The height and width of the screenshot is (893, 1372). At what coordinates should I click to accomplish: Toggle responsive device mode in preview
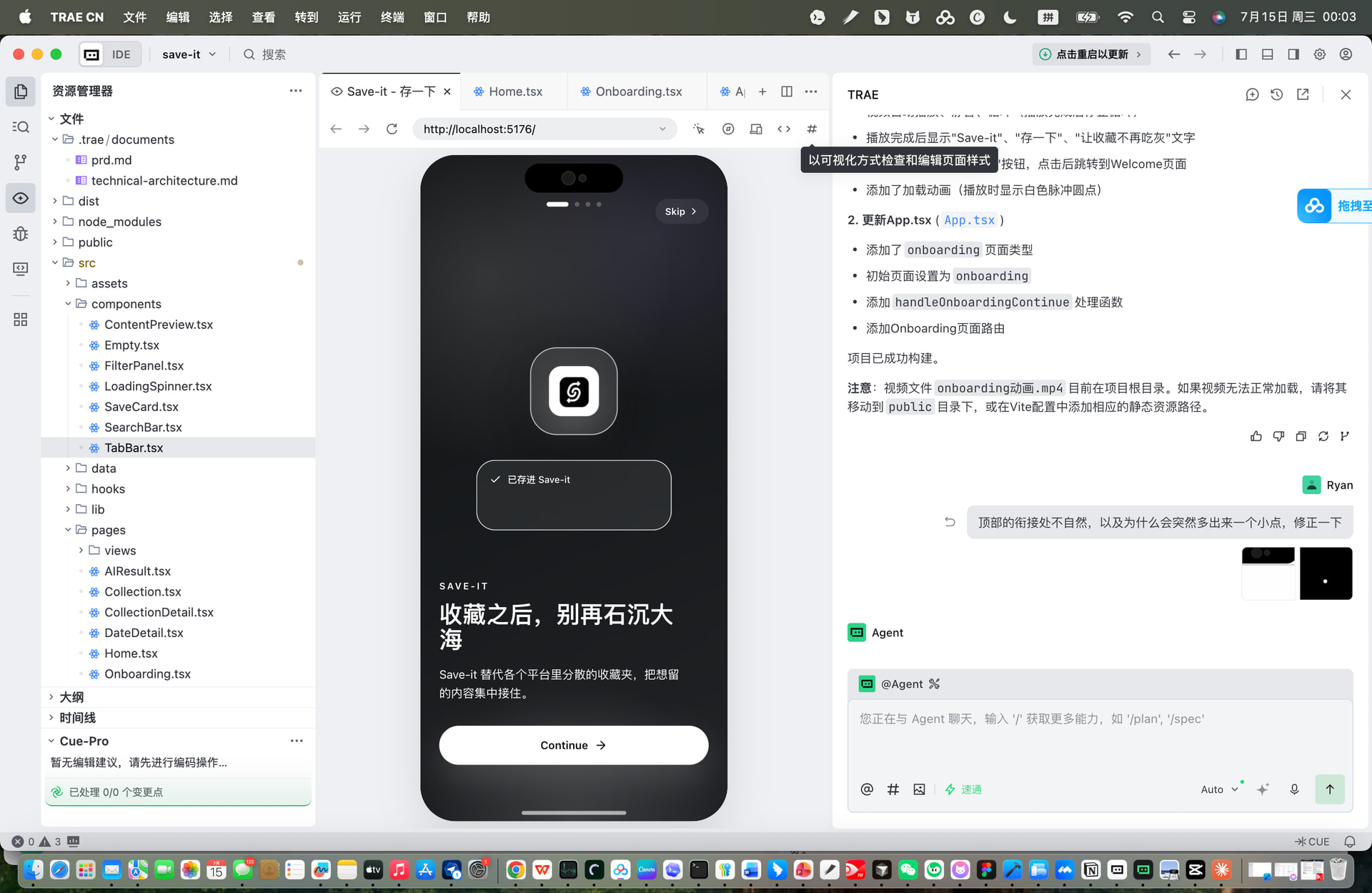756,129
